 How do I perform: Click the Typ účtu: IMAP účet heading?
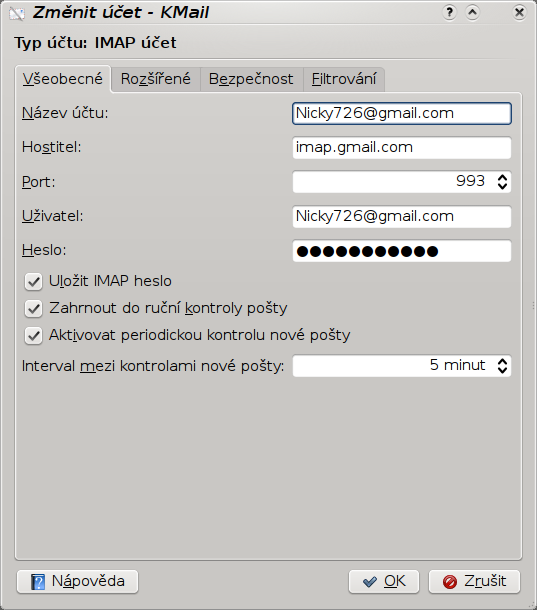[x=95, y=42]
